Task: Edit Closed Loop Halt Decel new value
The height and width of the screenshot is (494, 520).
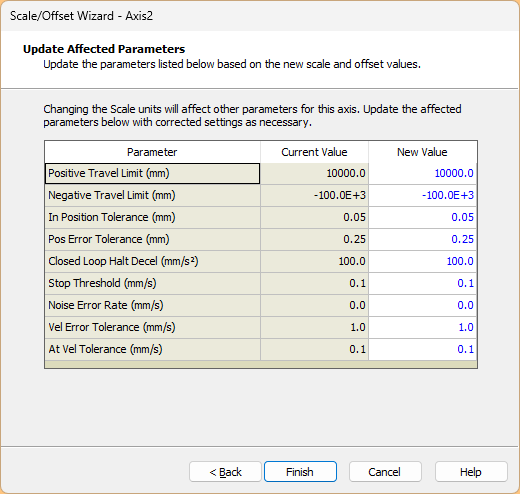Action: pos(423,261)
